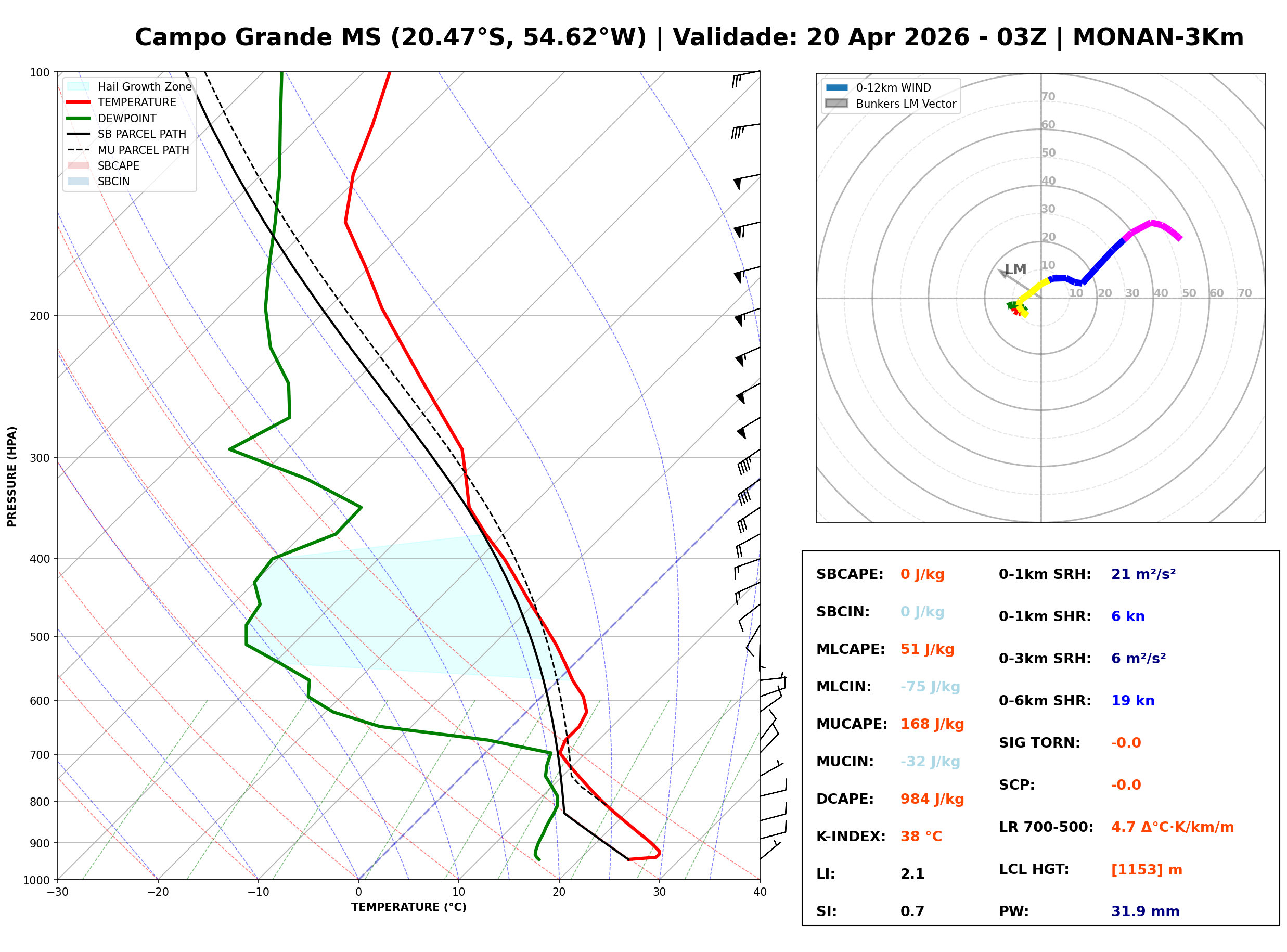
Task: Click the K-INDEX value 38 °C
Action: [921, 836]
